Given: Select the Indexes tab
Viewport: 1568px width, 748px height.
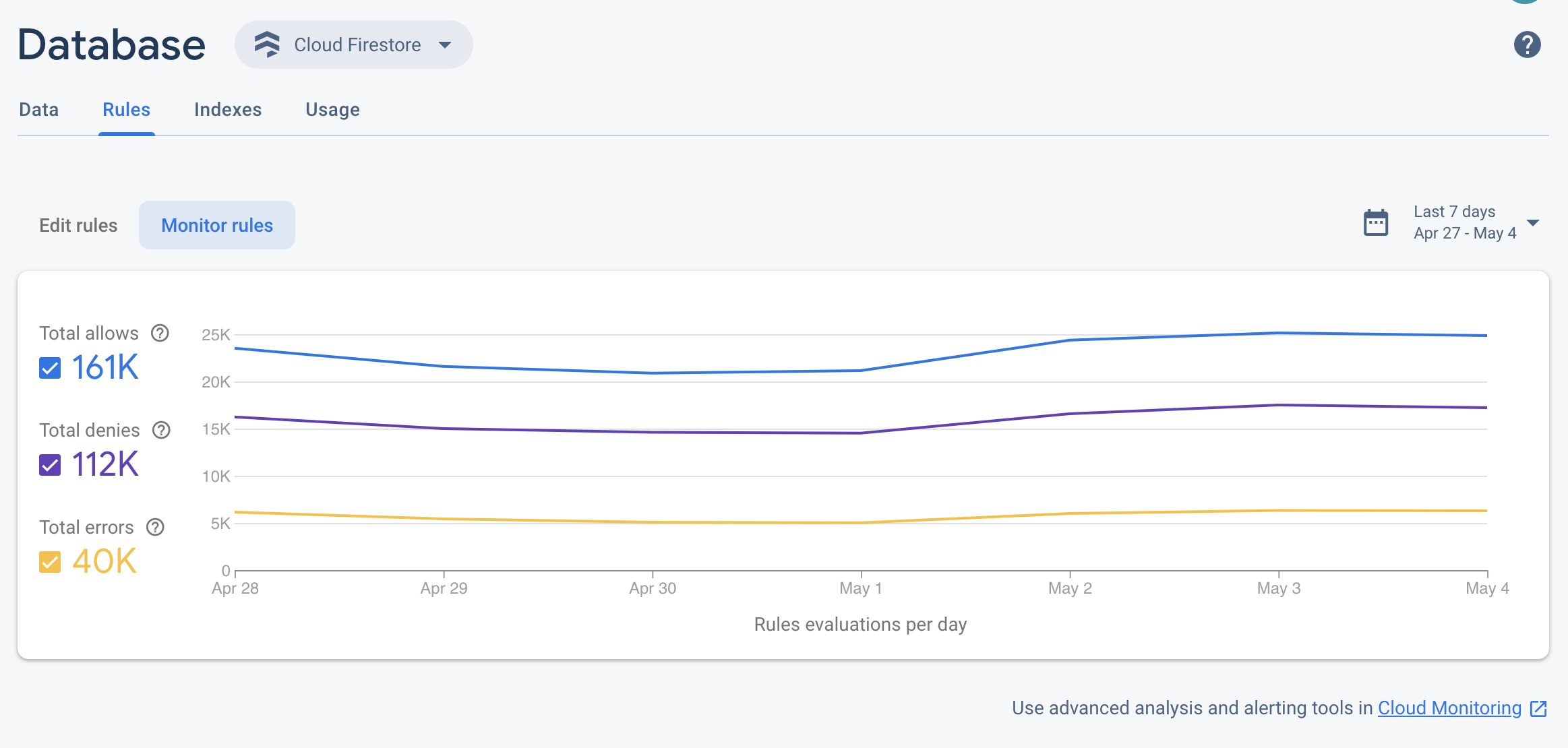Looking at the screenshot, I should coord(228,109).
